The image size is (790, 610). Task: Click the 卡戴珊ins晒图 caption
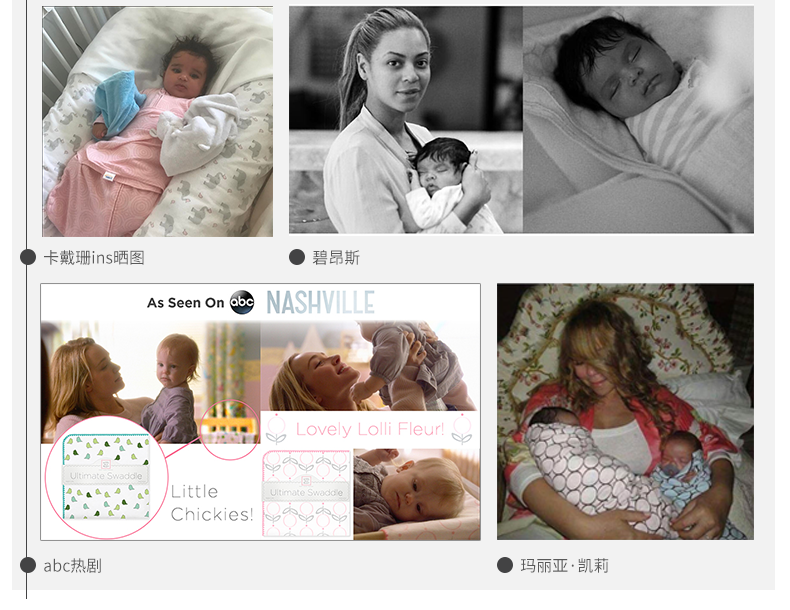click(94, 257)
